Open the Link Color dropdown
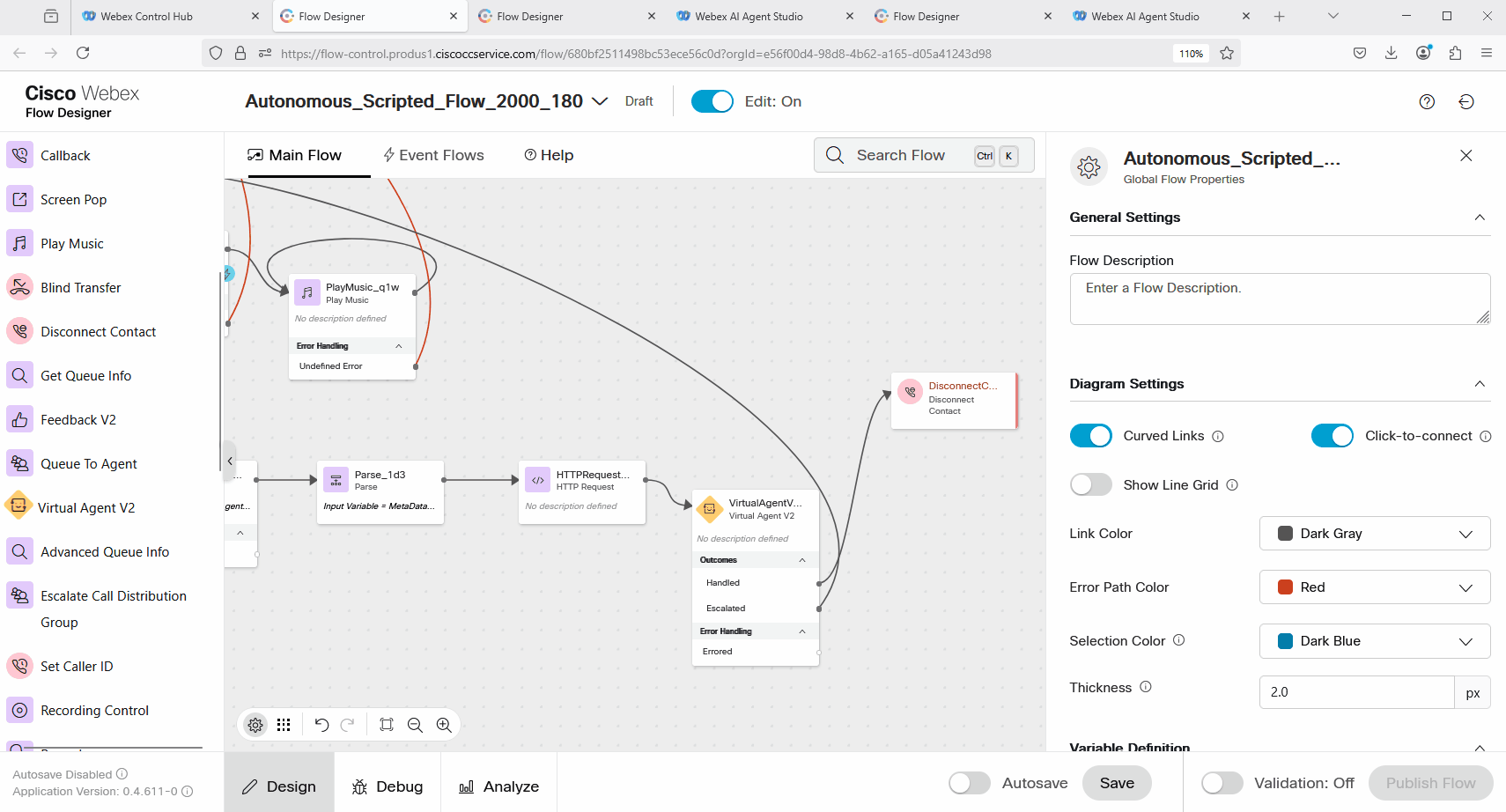Screen dimensions: 1506x812 tap(1374, 534)
